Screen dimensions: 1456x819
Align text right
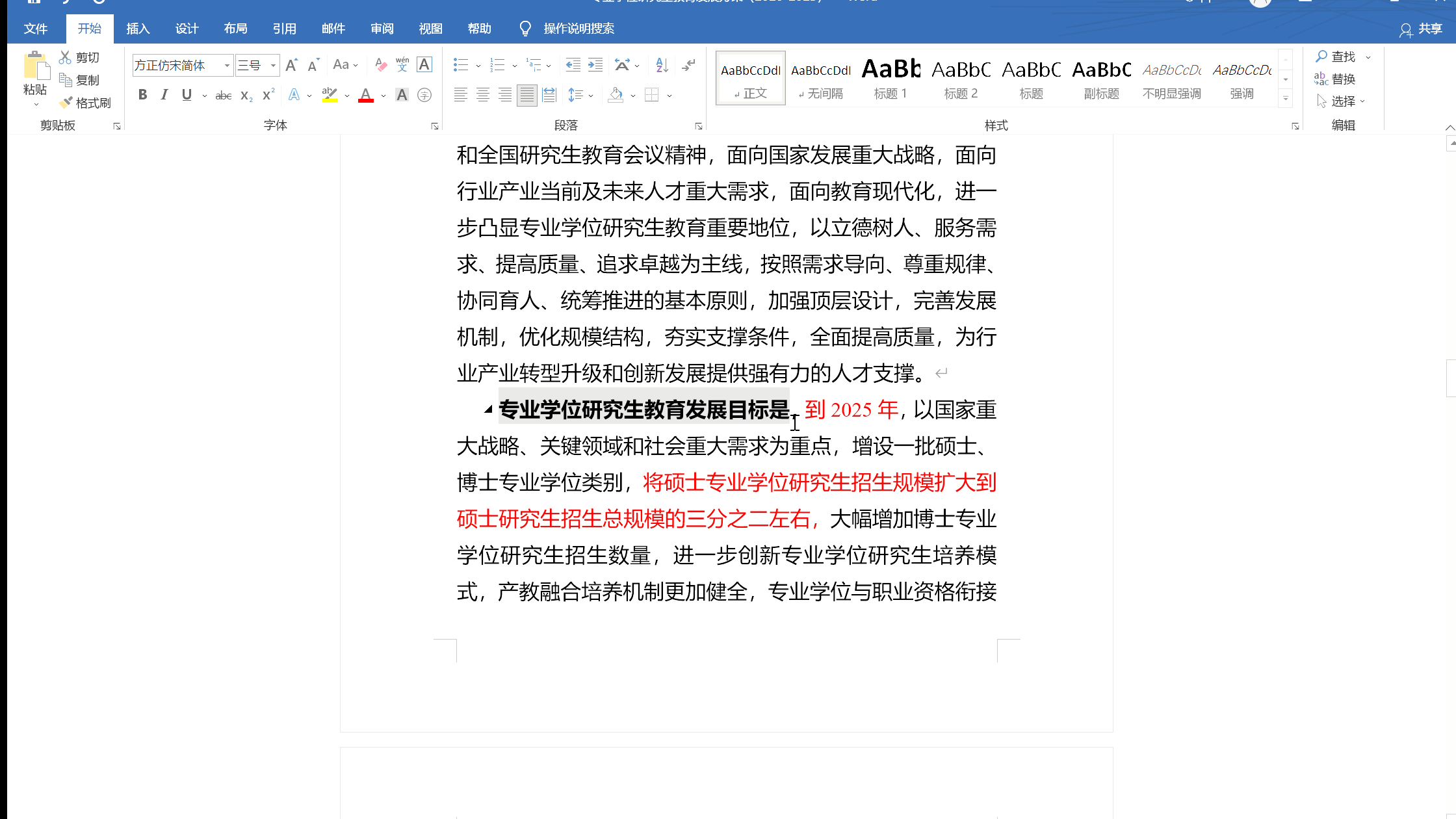504,95
